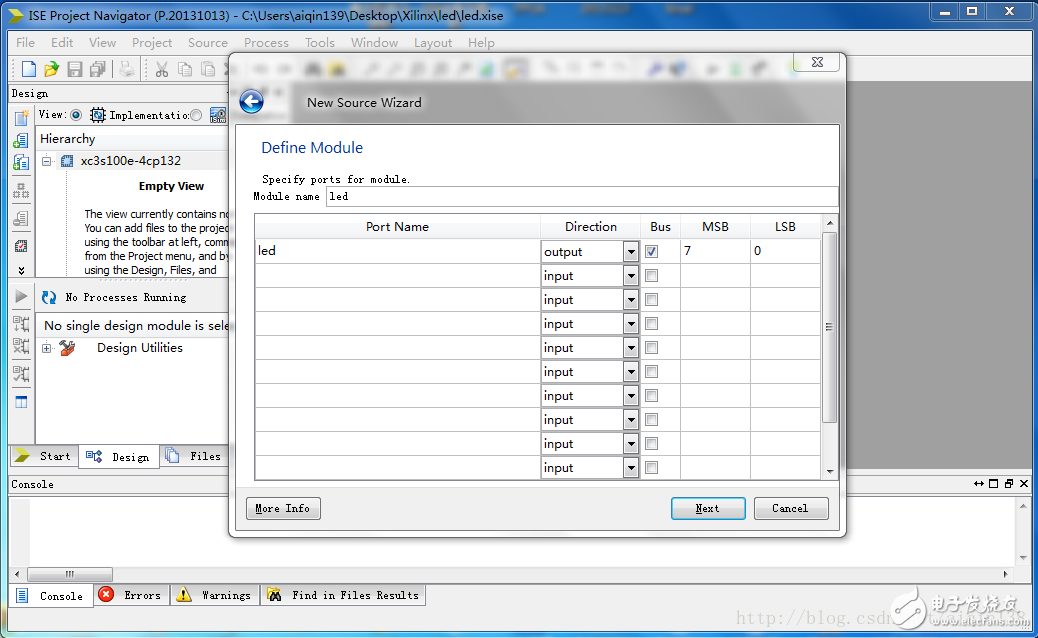Click the Cut scissors icon
This screenshot has width=1038, height=638.
[162, 69]
